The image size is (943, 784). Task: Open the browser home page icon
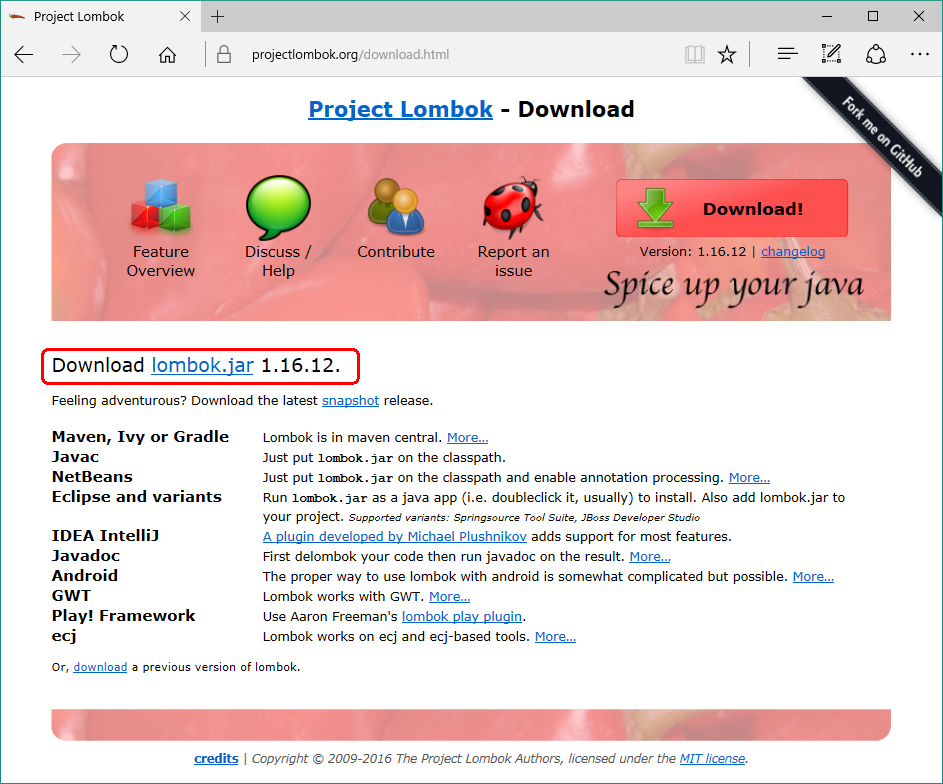click(x=167, y=55)
